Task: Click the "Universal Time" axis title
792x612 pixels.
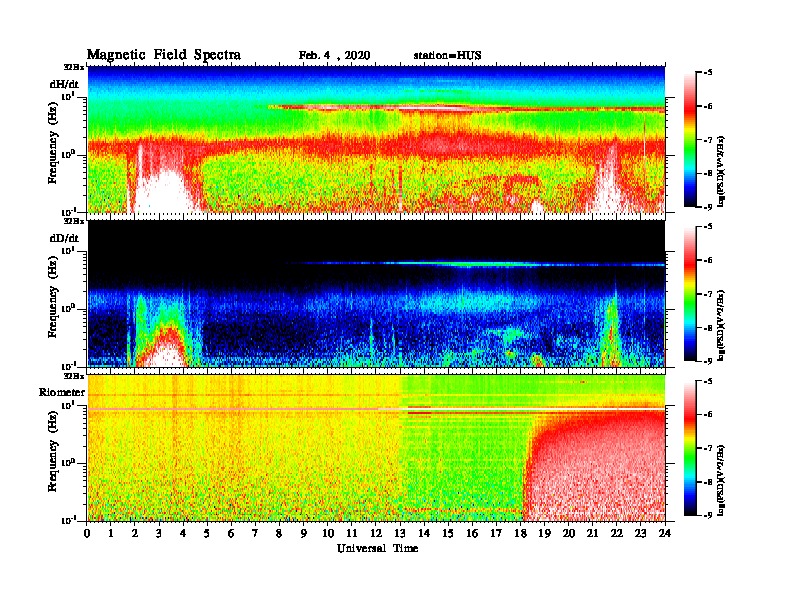Action: [x=377, y=548]
